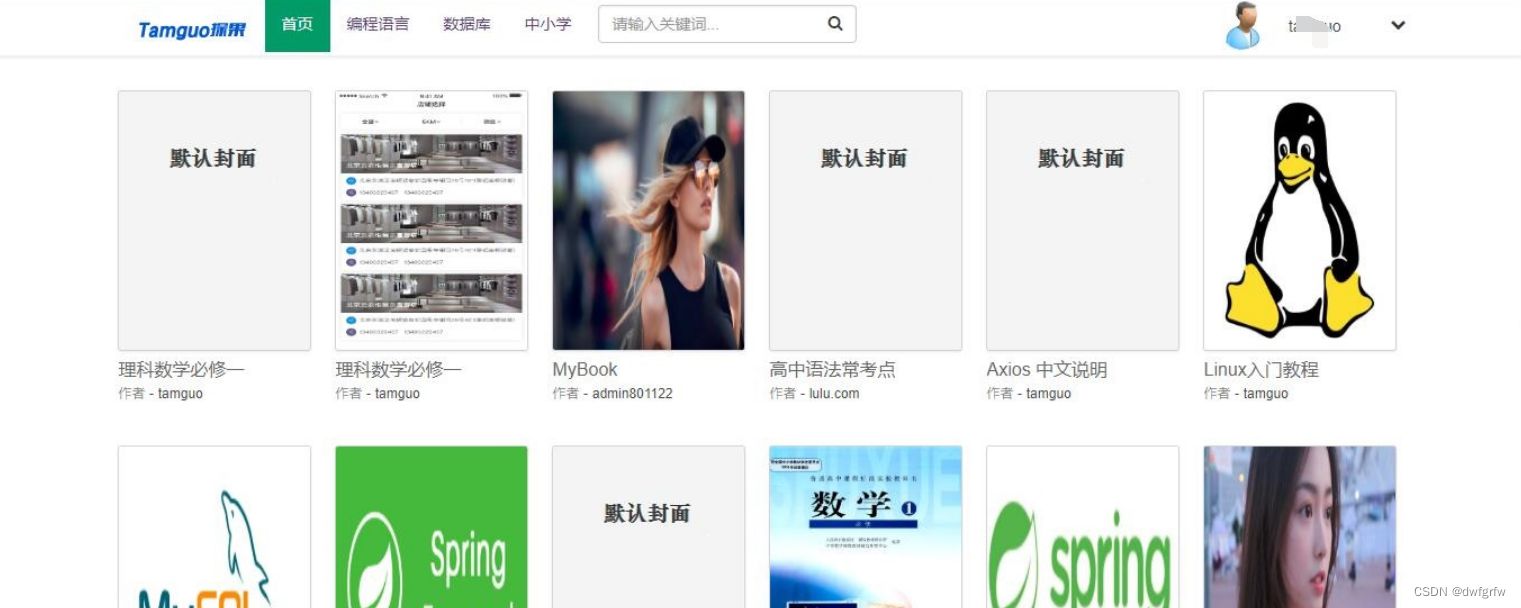Click the MySQL dolphin cover image
1521x608 pixels.
click(x=214, y=527)
